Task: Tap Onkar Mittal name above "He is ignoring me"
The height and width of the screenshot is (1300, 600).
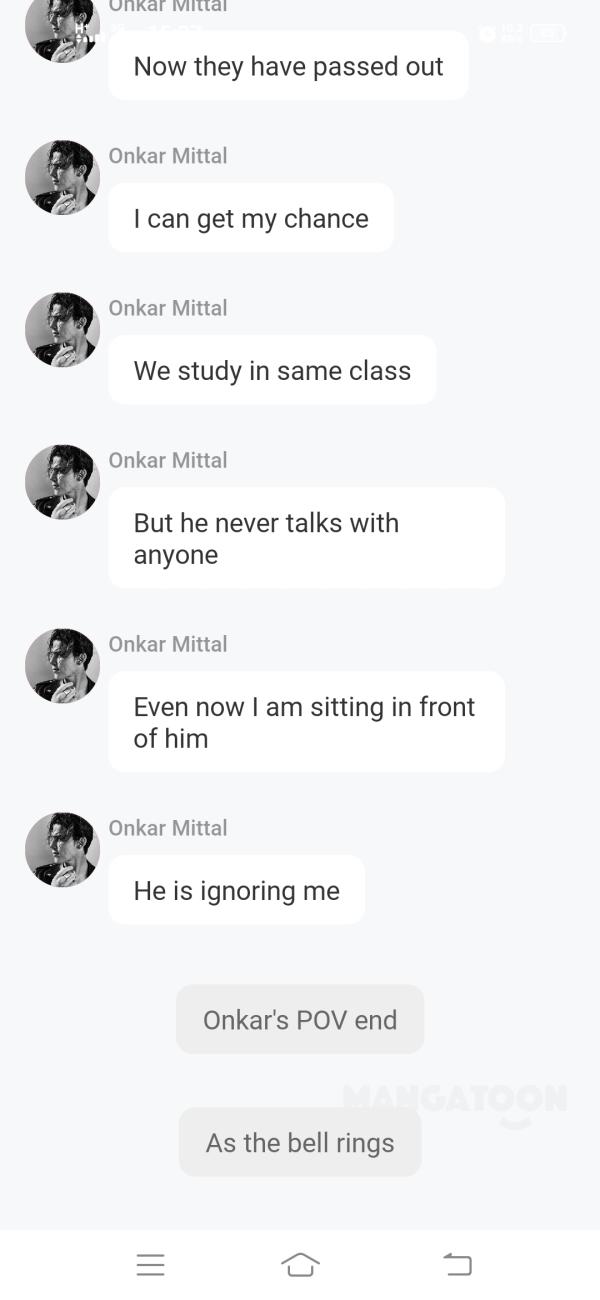Action: click(x=168, y=828)
